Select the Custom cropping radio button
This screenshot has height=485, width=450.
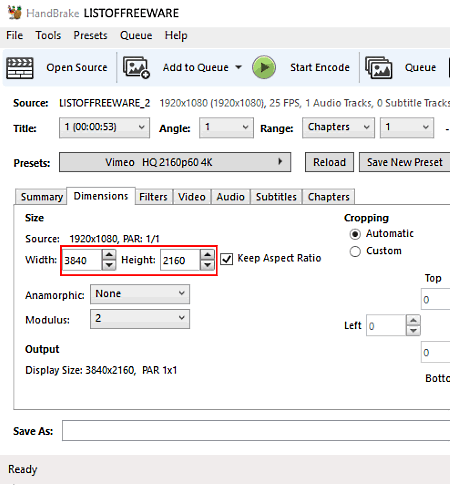coord(355,251)
